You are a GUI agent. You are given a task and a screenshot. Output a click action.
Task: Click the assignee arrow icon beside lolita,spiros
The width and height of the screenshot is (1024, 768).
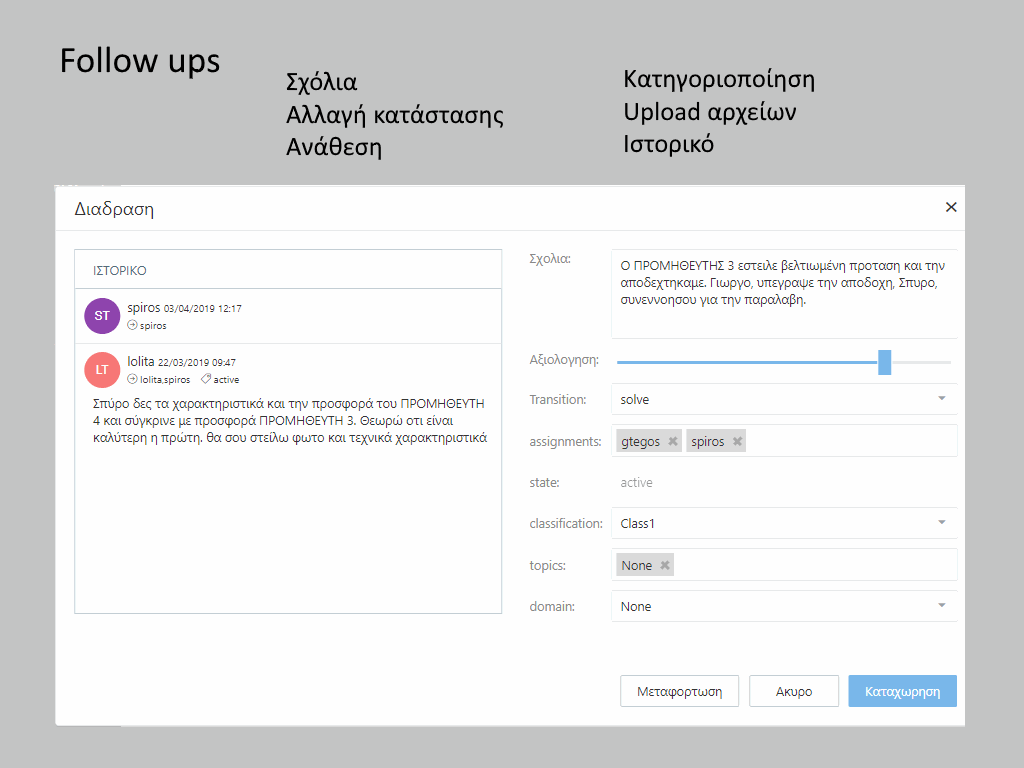(132, 380)
